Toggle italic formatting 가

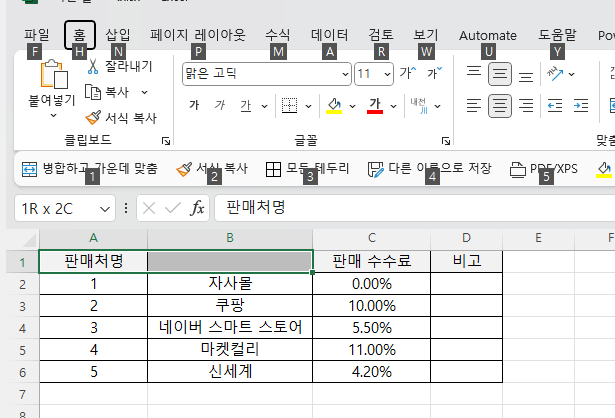click(x=220, y=105)
